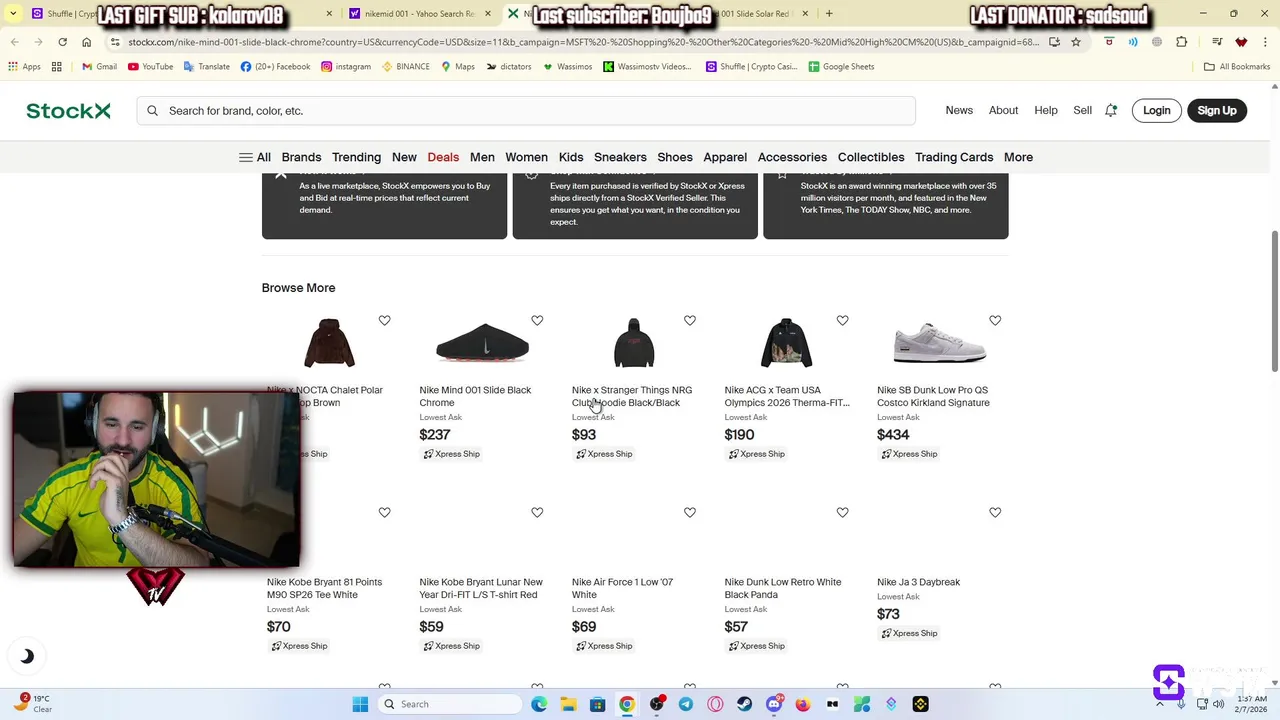The image size is (1280, 720).
Task: Open Telegram from the taskbar
Action: (x=685, y=704)
